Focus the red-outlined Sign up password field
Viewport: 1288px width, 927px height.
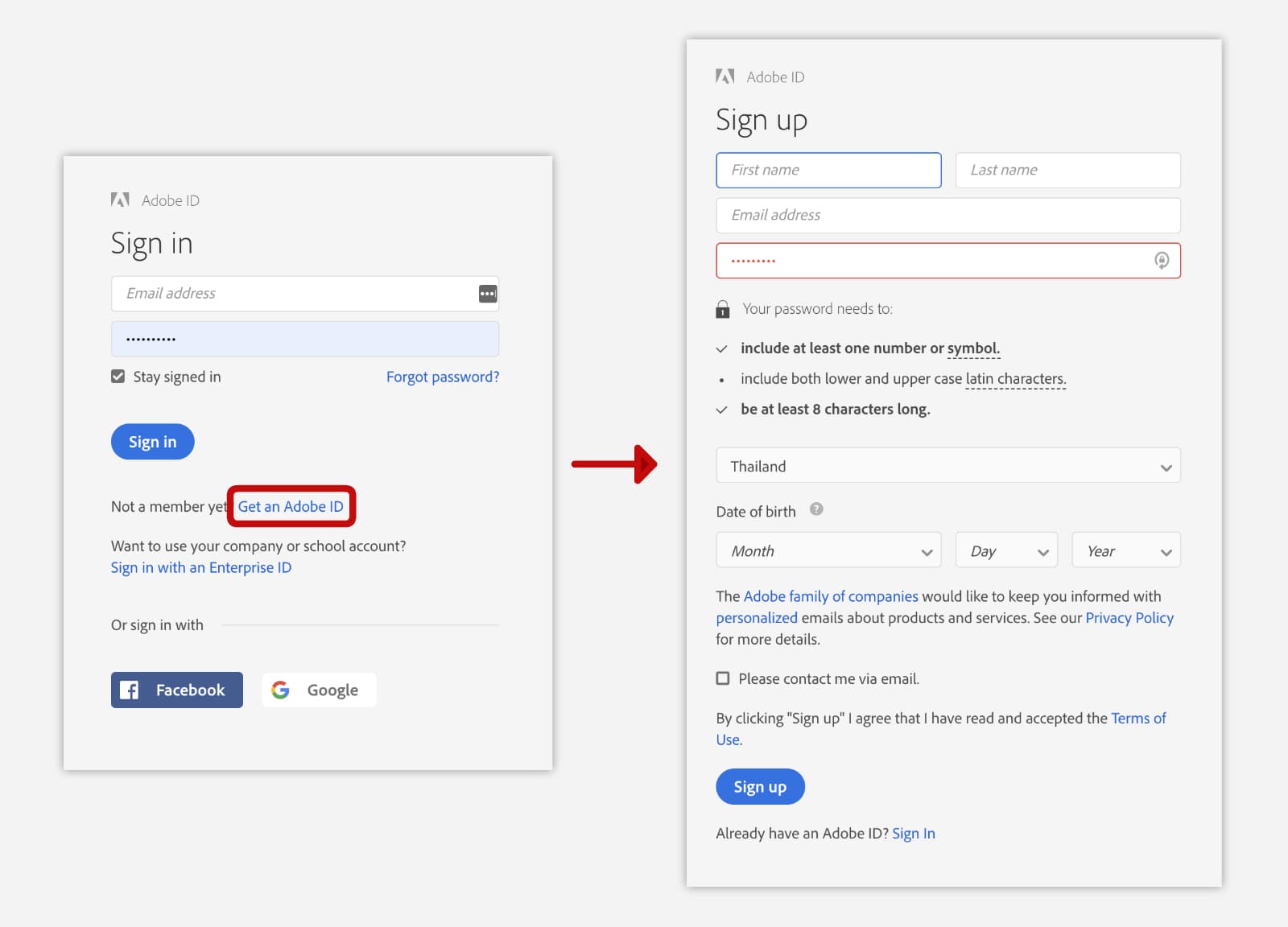948,261
